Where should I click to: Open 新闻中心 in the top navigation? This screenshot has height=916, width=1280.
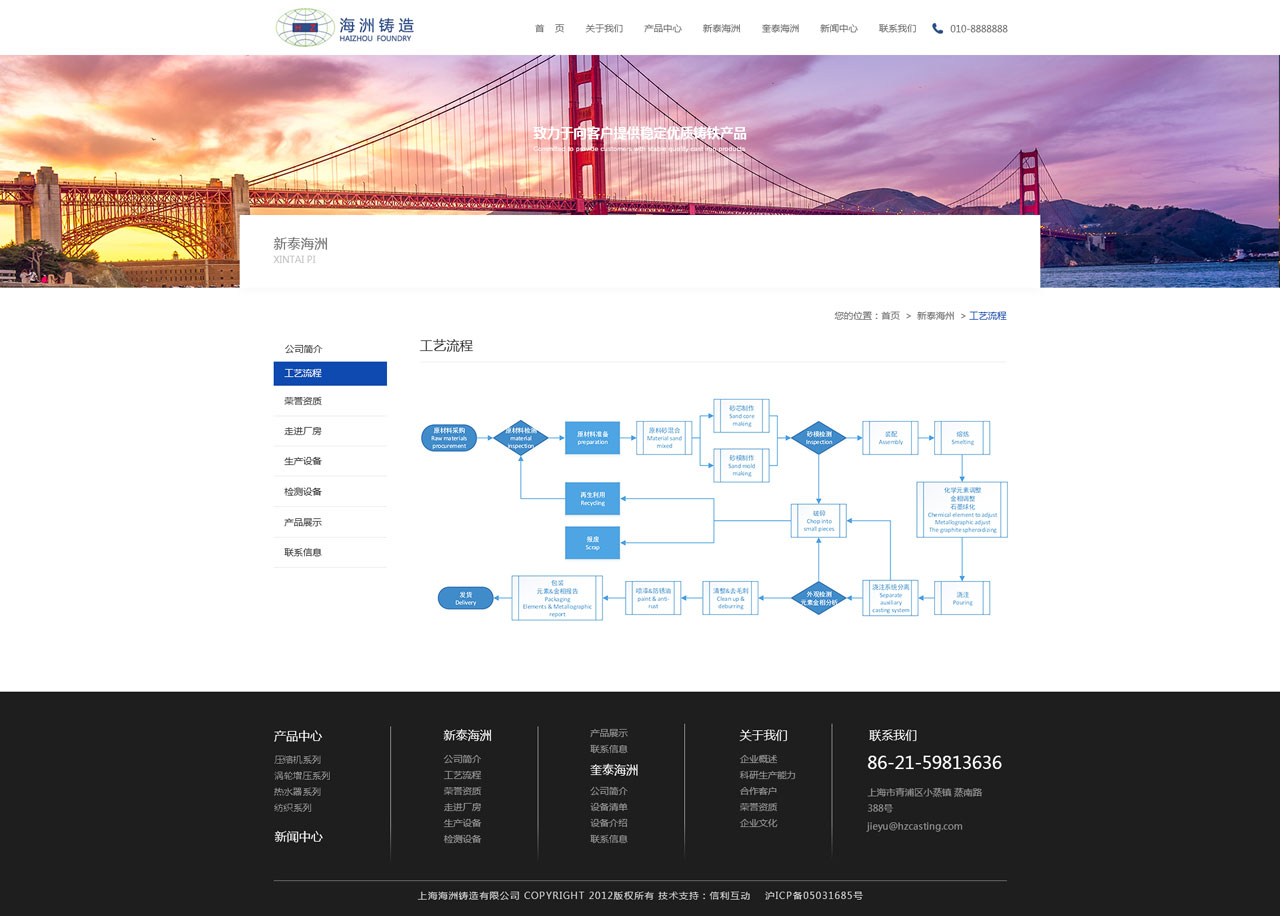839,29
